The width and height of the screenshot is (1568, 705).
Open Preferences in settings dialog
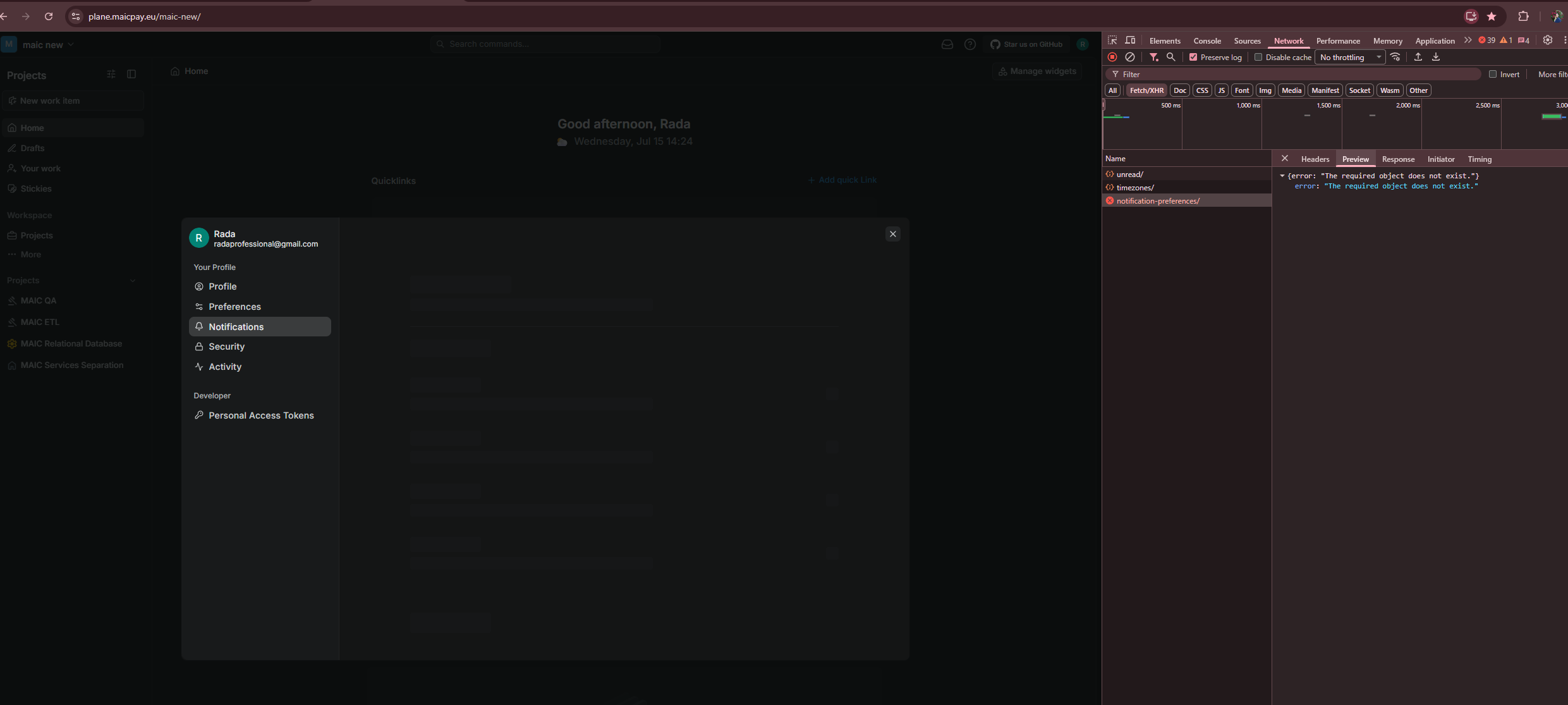[x=260, y=307]
